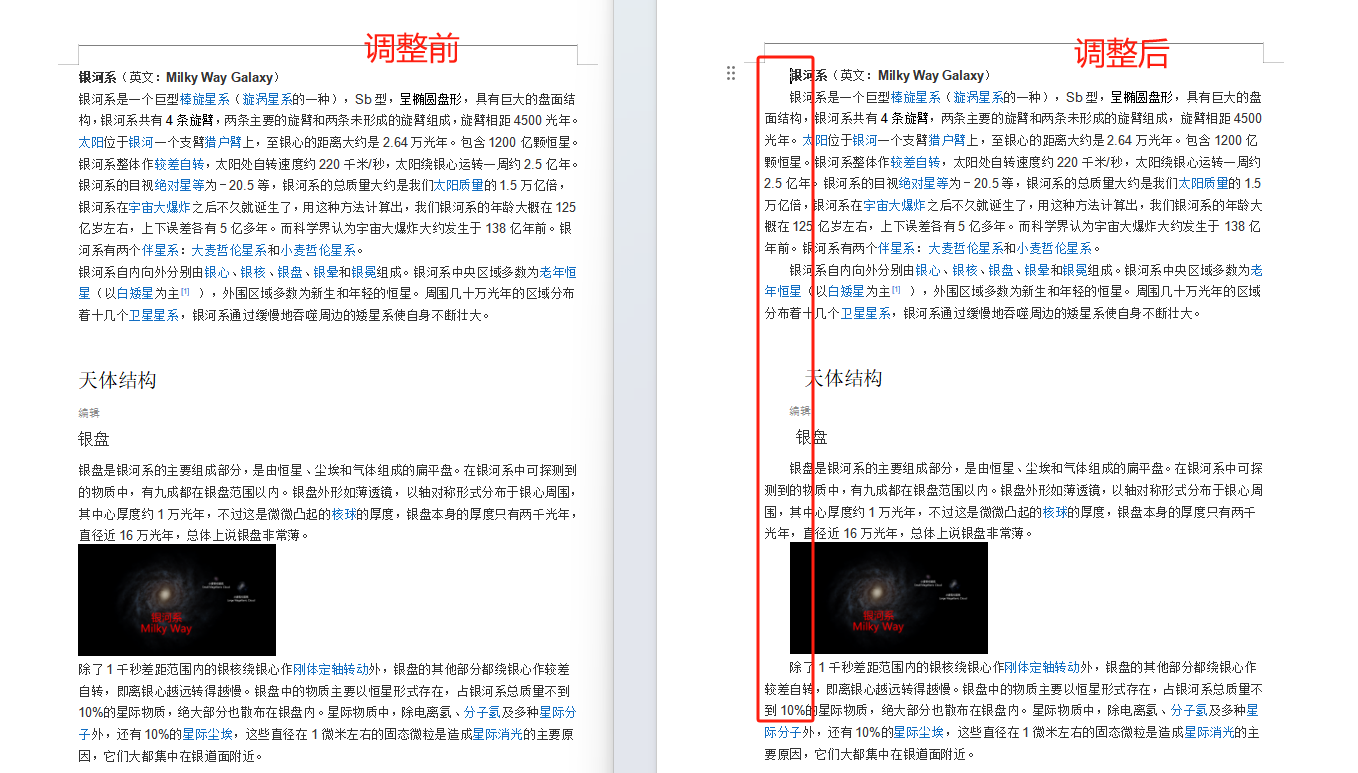Open the 银冕 link in right page
1358x773 pixels.
click(1075, 270)
